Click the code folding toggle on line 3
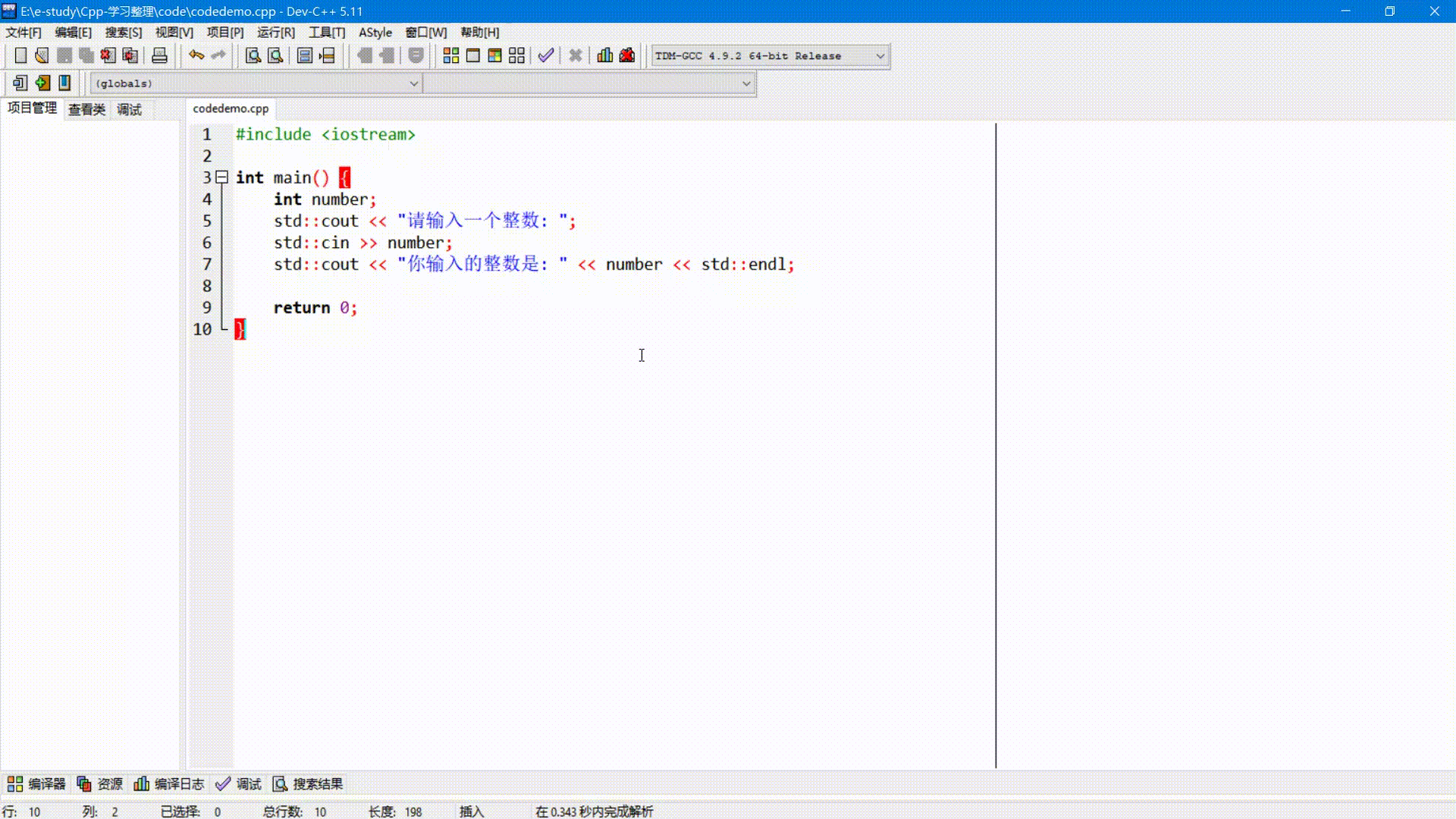 click(221, 177)
